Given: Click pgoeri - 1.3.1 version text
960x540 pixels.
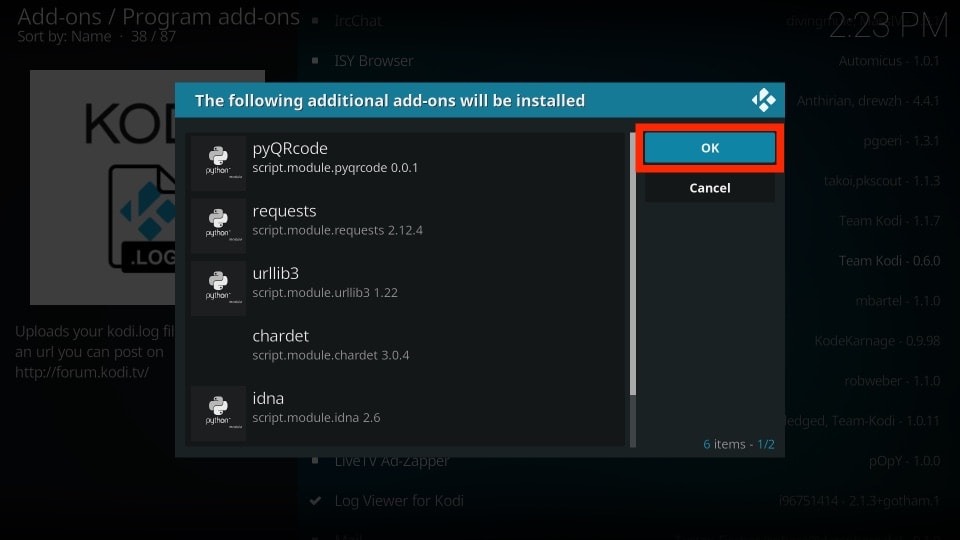Looking at the screenshot, I should point(901,141).
